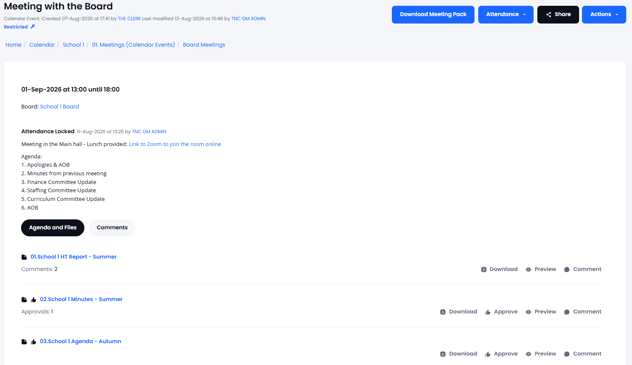
Task: Click agenda item '2. Minutes from previous meeting'
Action: (64, 174)
